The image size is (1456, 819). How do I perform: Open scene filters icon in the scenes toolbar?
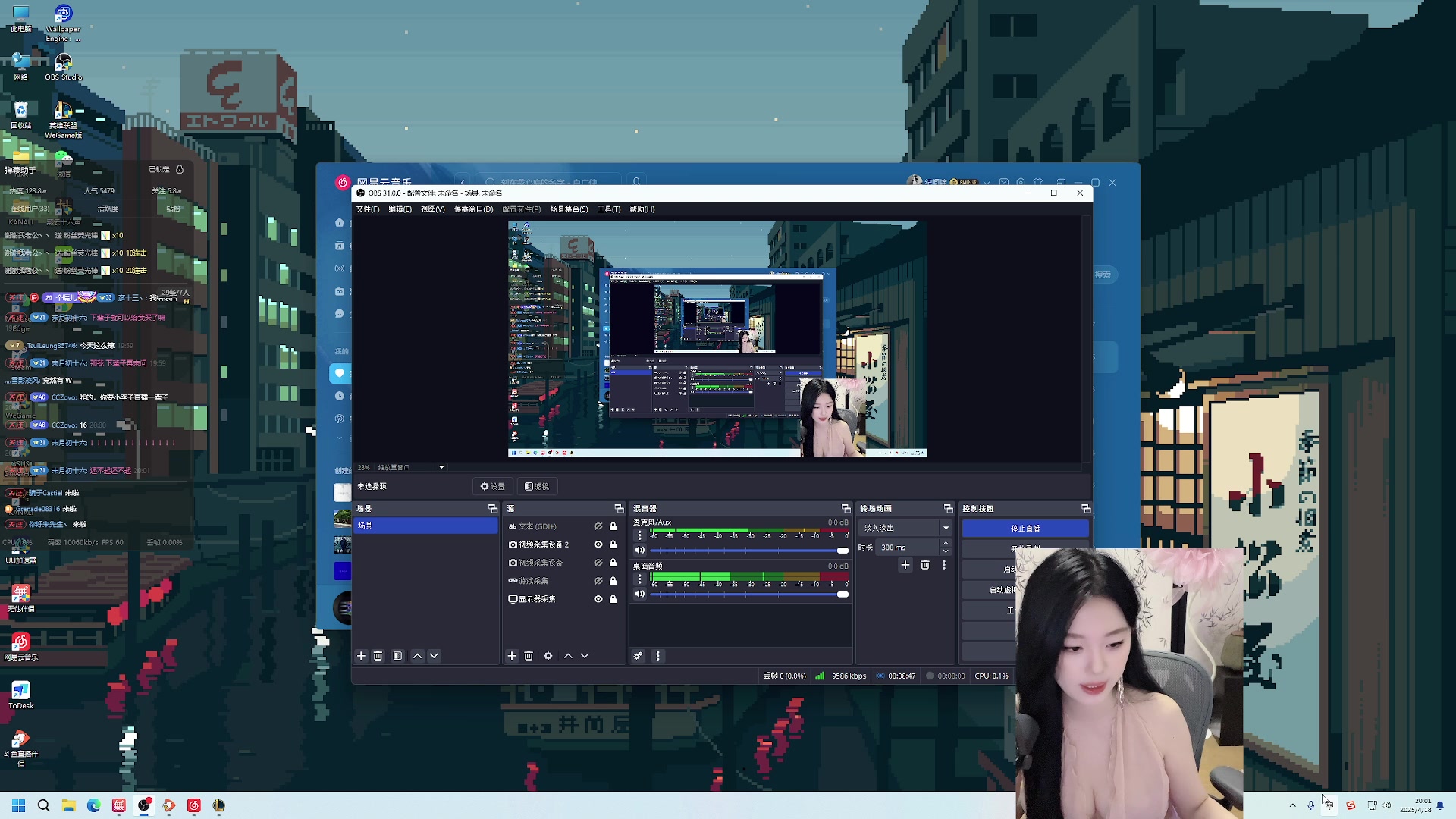pos(397,656)
